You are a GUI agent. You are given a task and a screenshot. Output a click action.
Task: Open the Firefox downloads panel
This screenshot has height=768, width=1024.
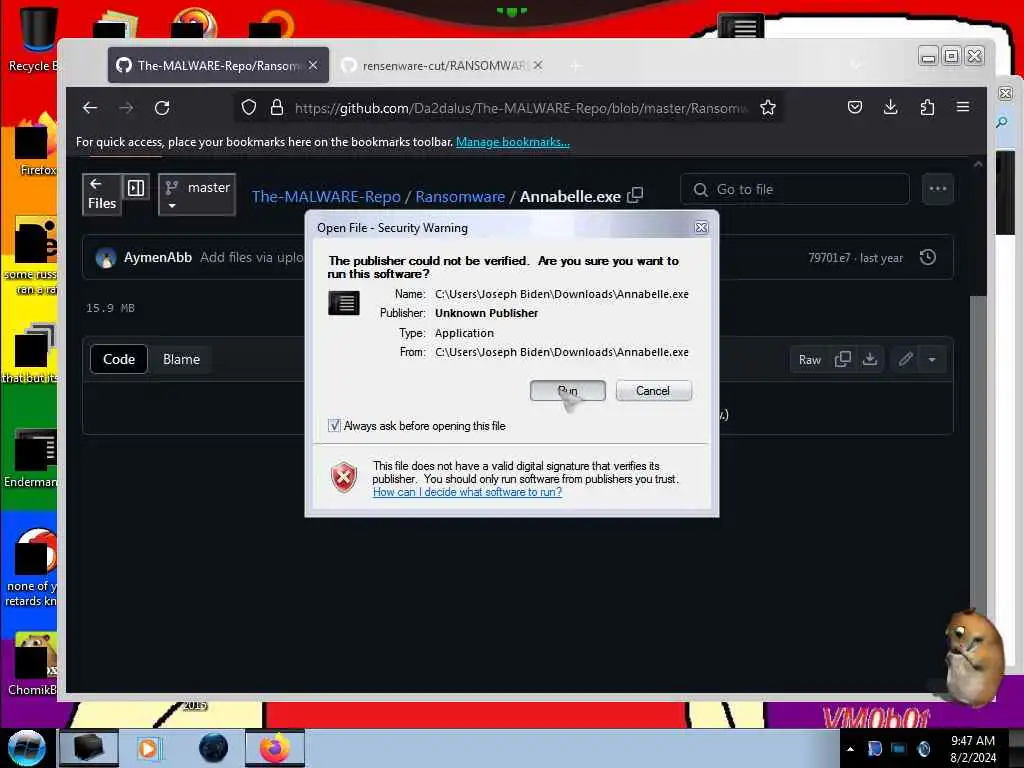tap(890, 107)
